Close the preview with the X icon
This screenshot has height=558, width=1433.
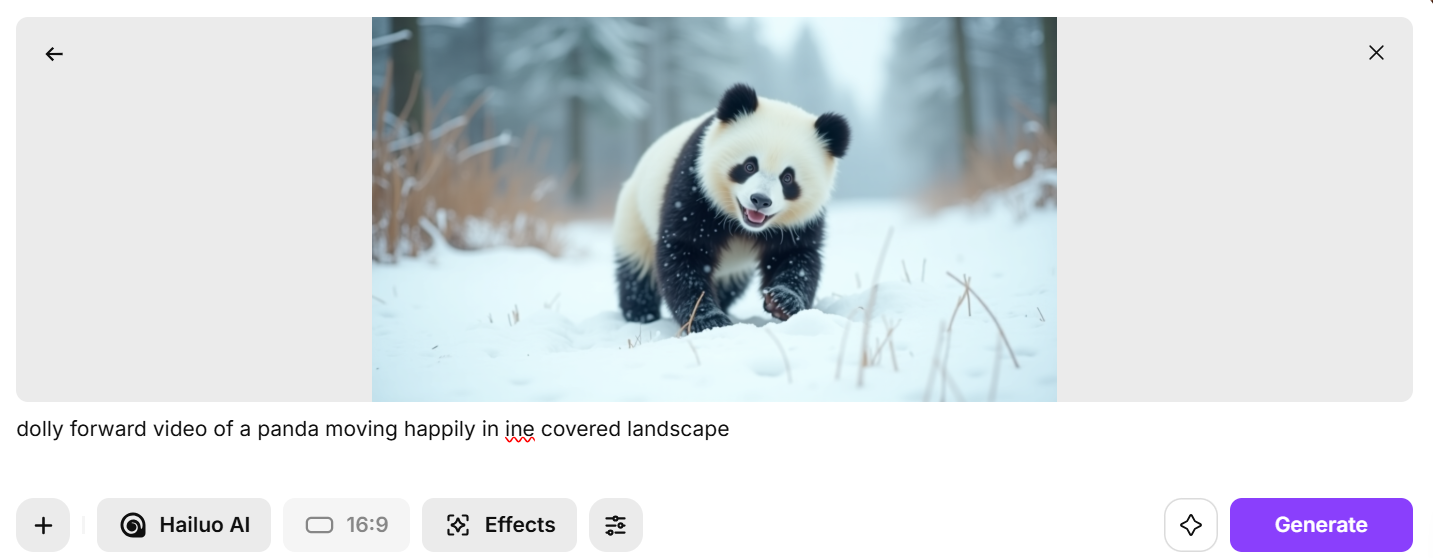(1376, 53)
